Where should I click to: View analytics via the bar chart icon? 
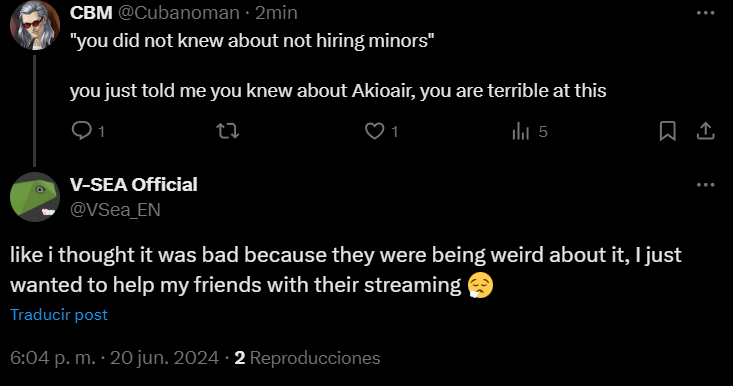(520, 131)
